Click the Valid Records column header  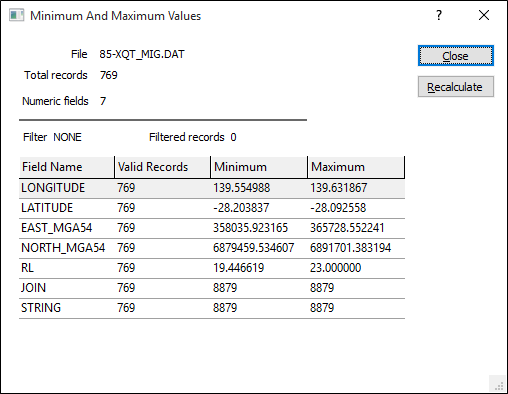[x=163, y=167]
